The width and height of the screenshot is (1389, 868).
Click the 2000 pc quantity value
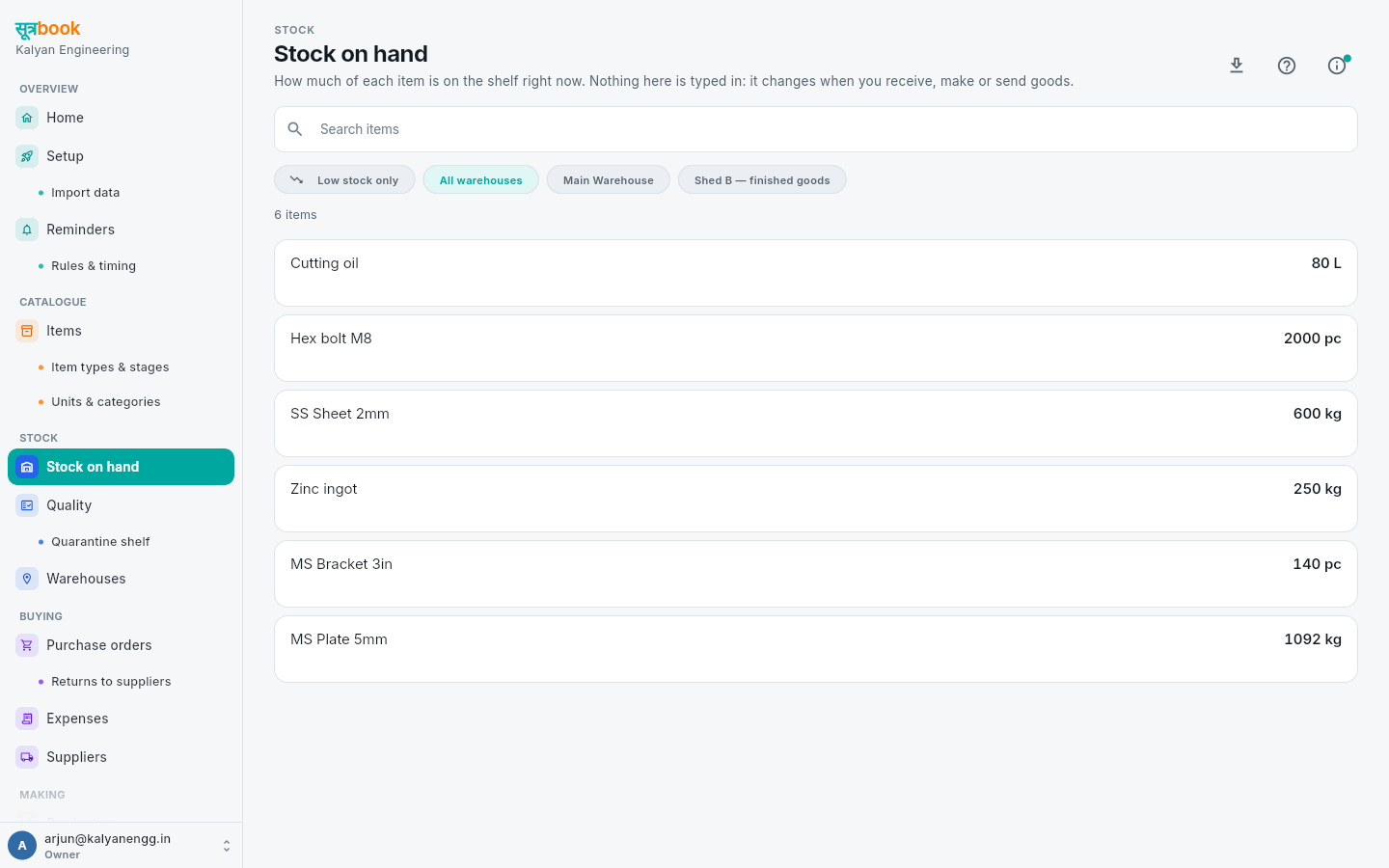(1313, 339)
